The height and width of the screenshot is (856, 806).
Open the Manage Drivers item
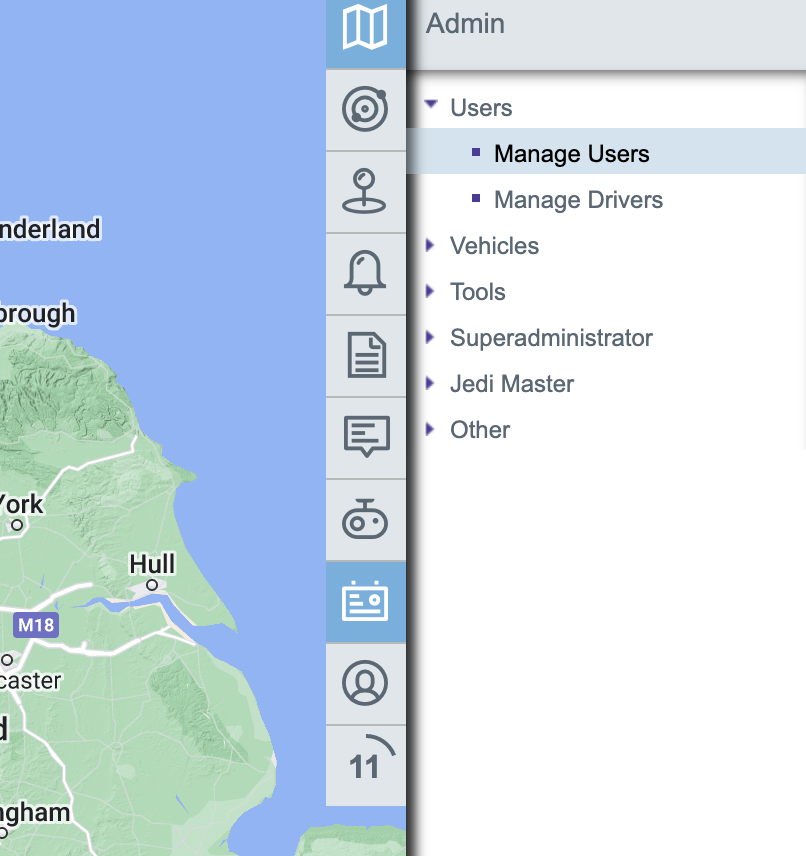coord(578,200)
